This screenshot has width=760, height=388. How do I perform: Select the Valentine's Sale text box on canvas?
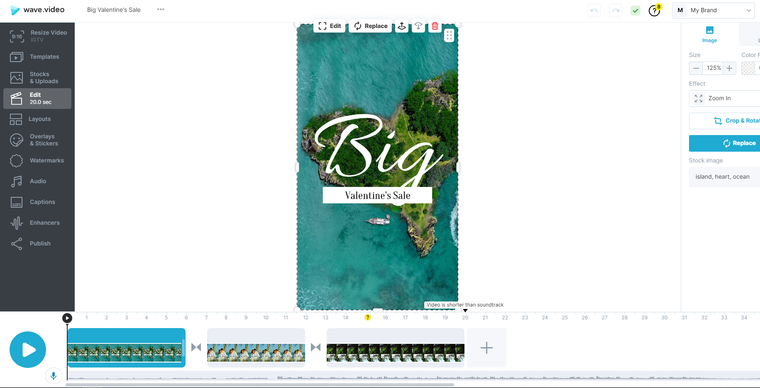[x=377, y=195]
